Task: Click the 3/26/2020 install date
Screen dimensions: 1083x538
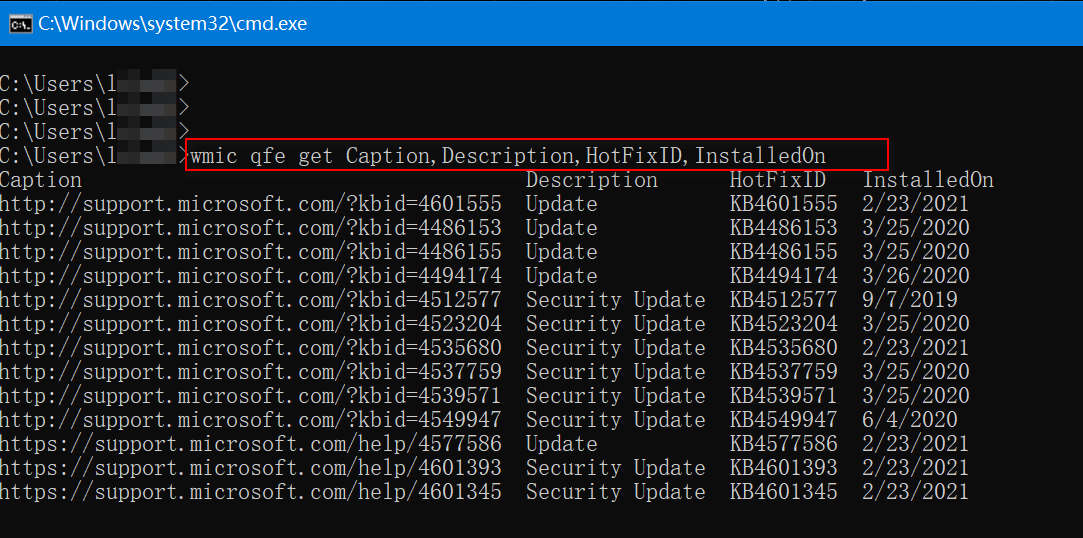Action: pos(916,276)
